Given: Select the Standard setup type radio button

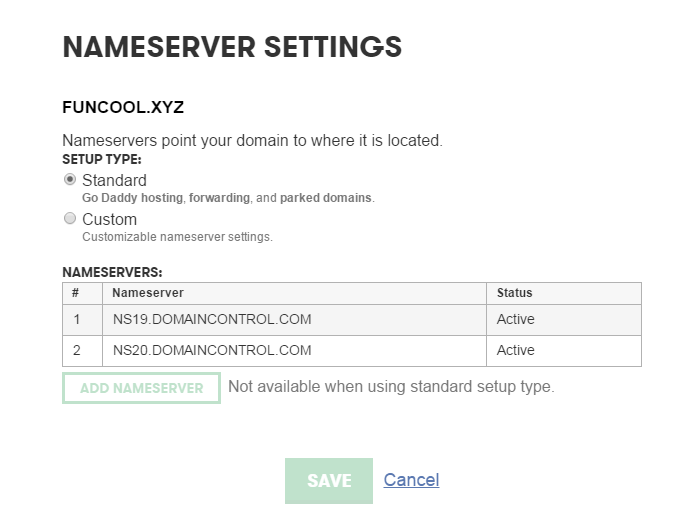Looking at the screenshot, I should tap(70, 179).
